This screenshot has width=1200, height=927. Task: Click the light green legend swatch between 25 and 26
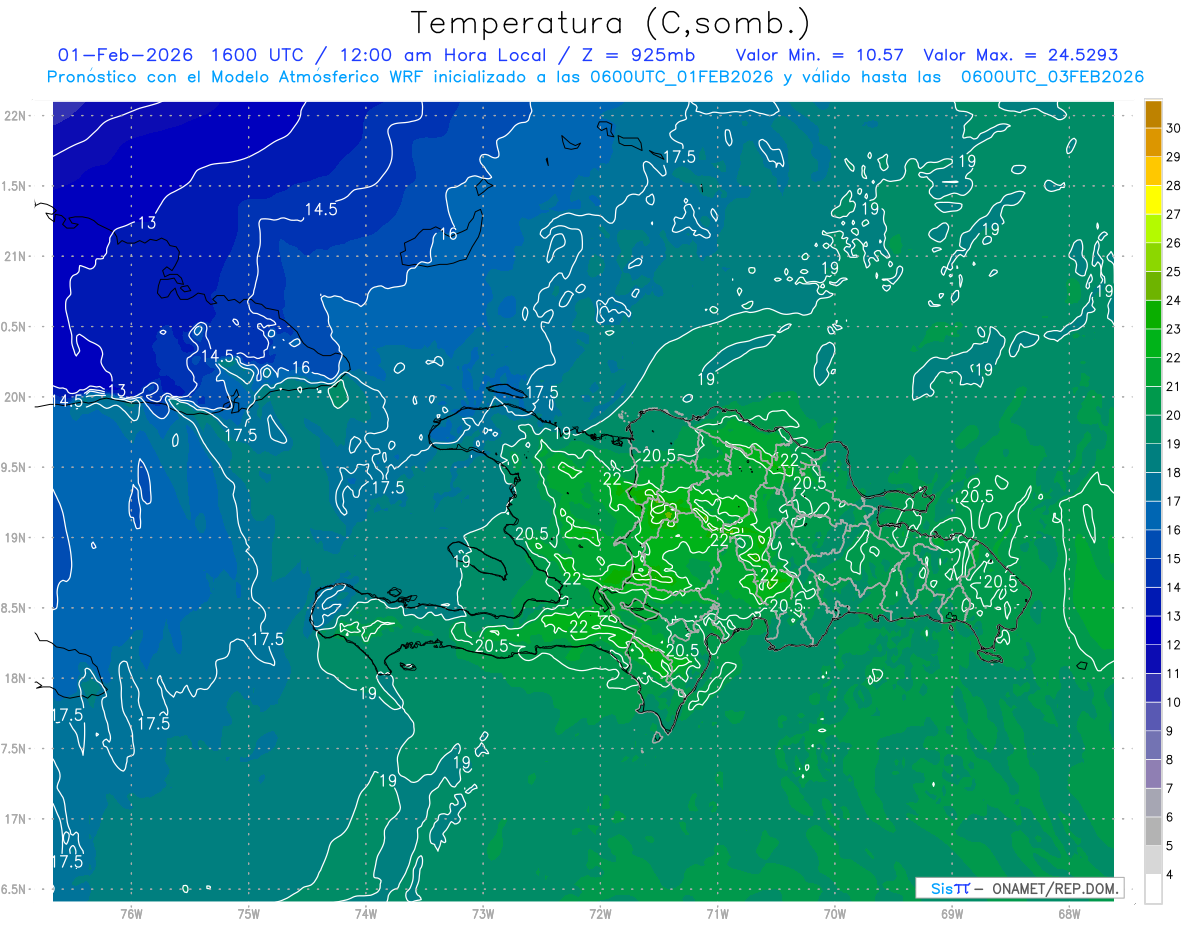pyautogui.click(x=1153, y=258)
